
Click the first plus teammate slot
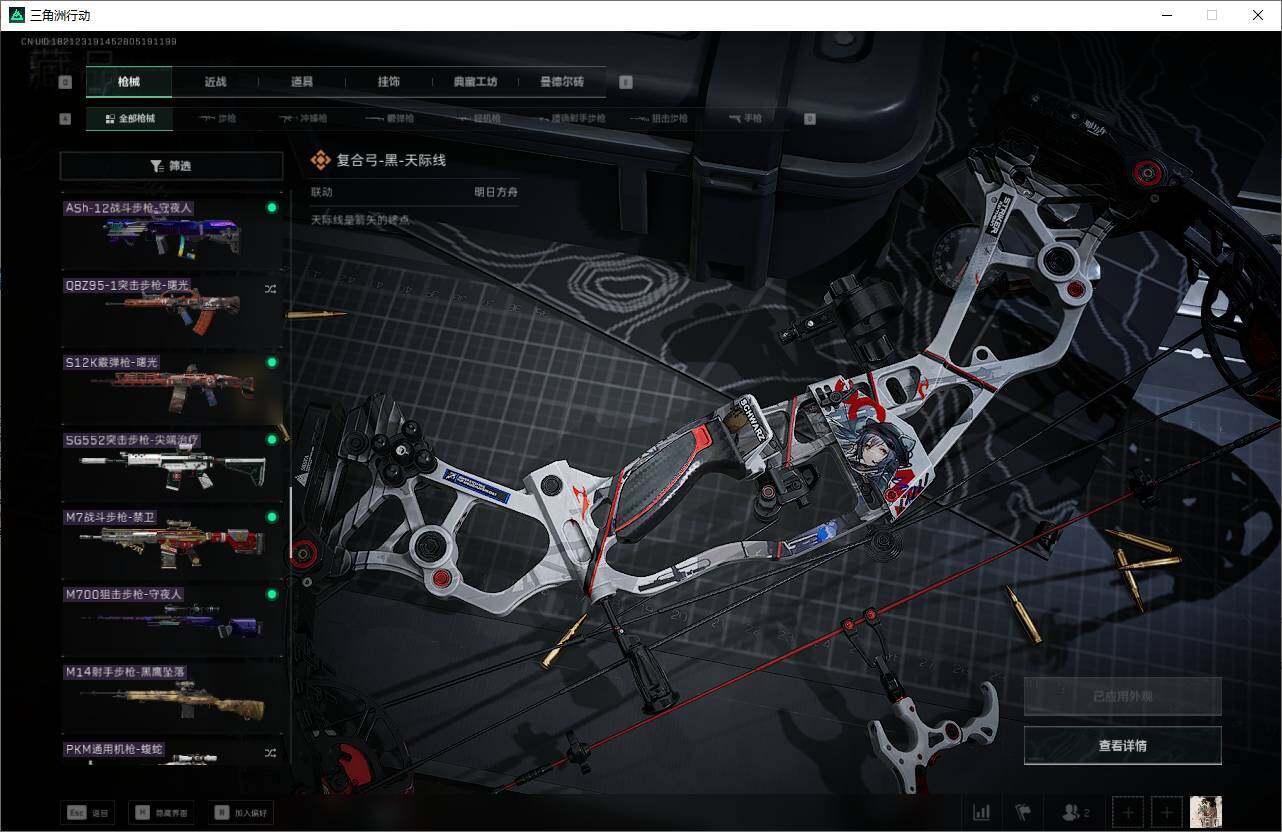[x=1128, y=812]
